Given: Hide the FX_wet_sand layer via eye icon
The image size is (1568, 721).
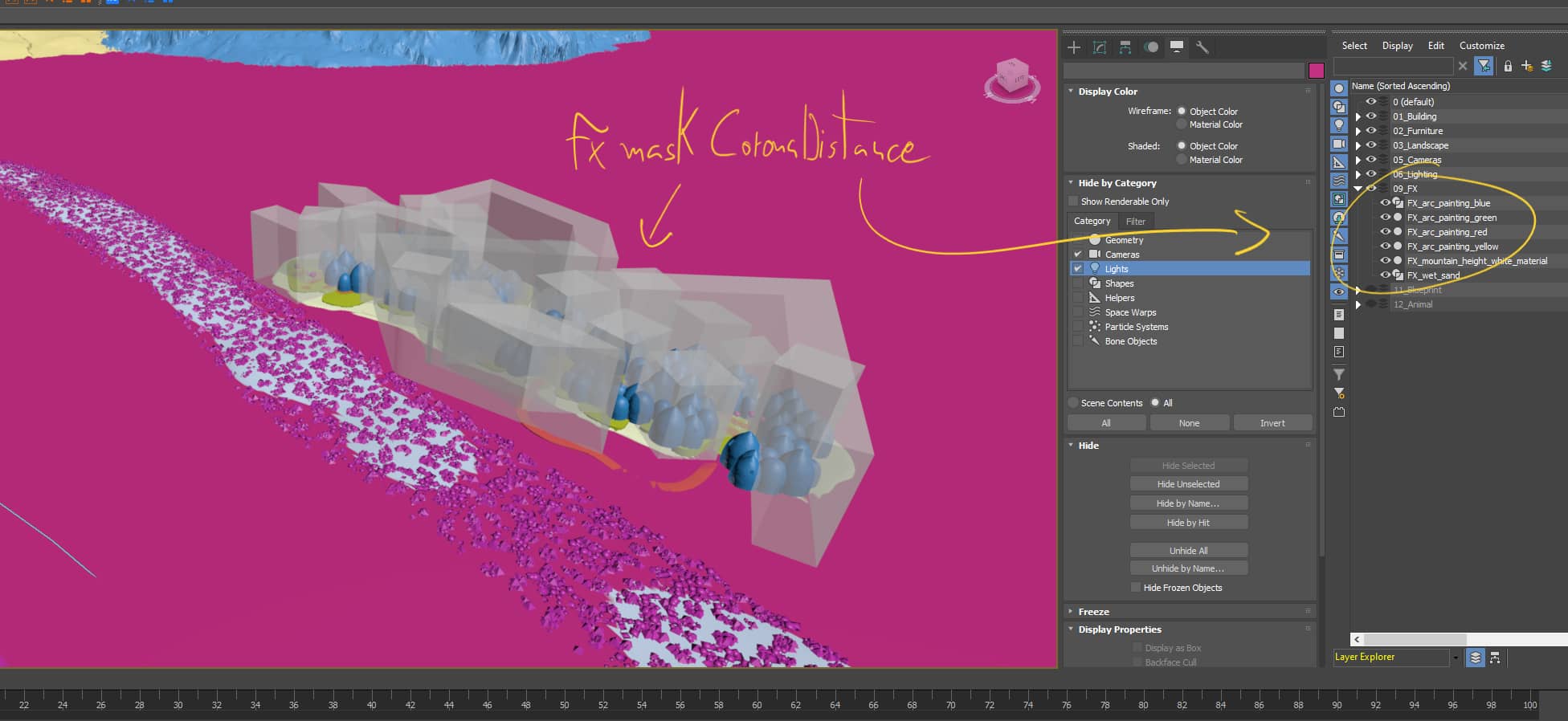Looking at the screenshot, I should [1385, 275].
